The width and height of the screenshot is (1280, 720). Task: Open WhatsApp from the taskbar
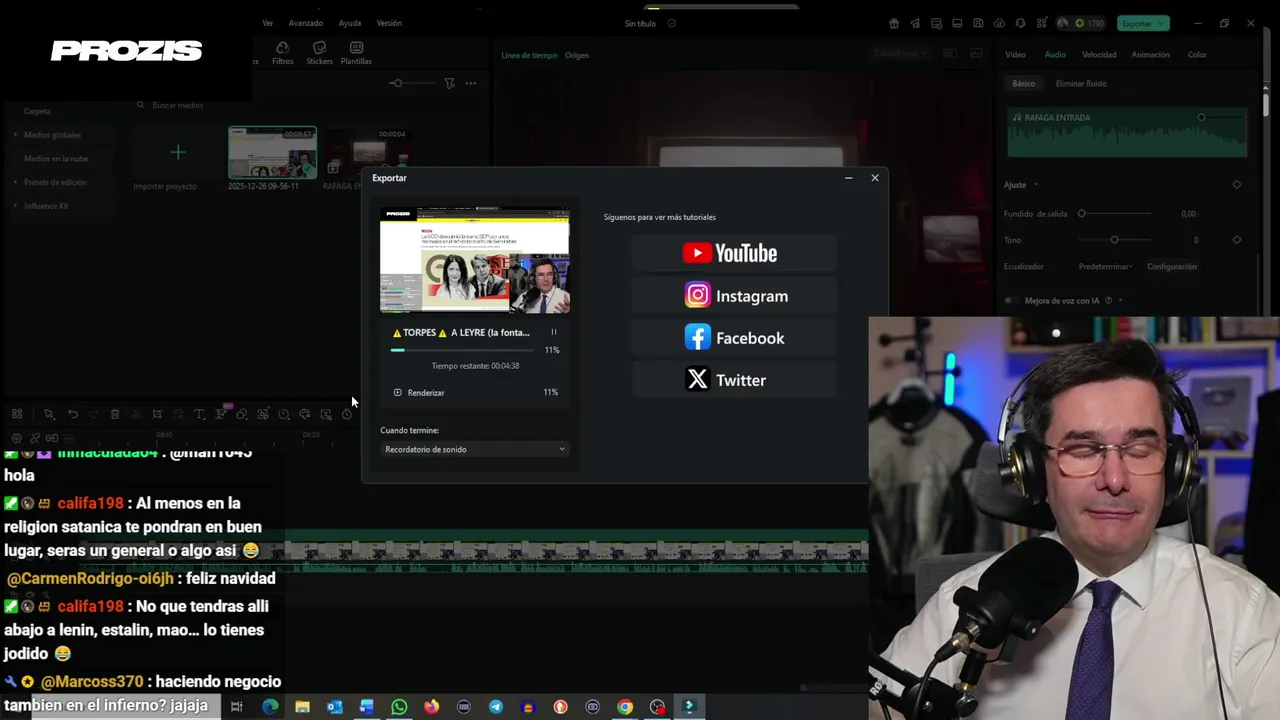399,707
